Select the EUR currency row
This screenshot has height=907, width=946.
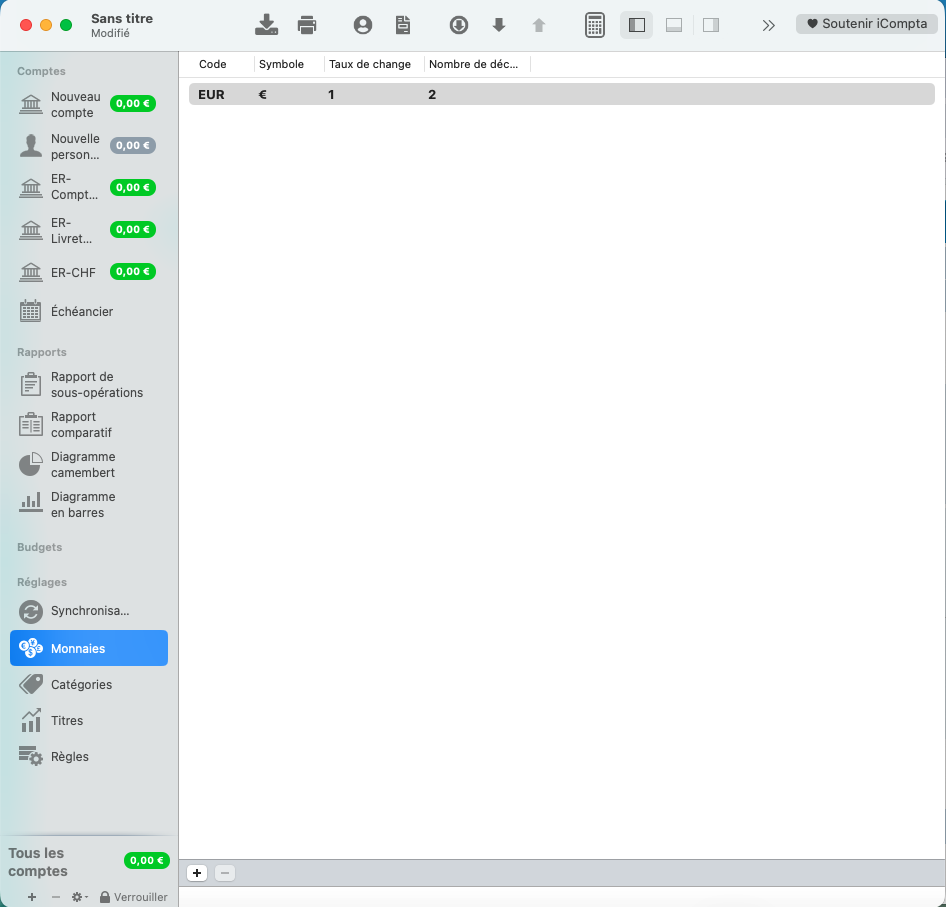coord(561,95)
